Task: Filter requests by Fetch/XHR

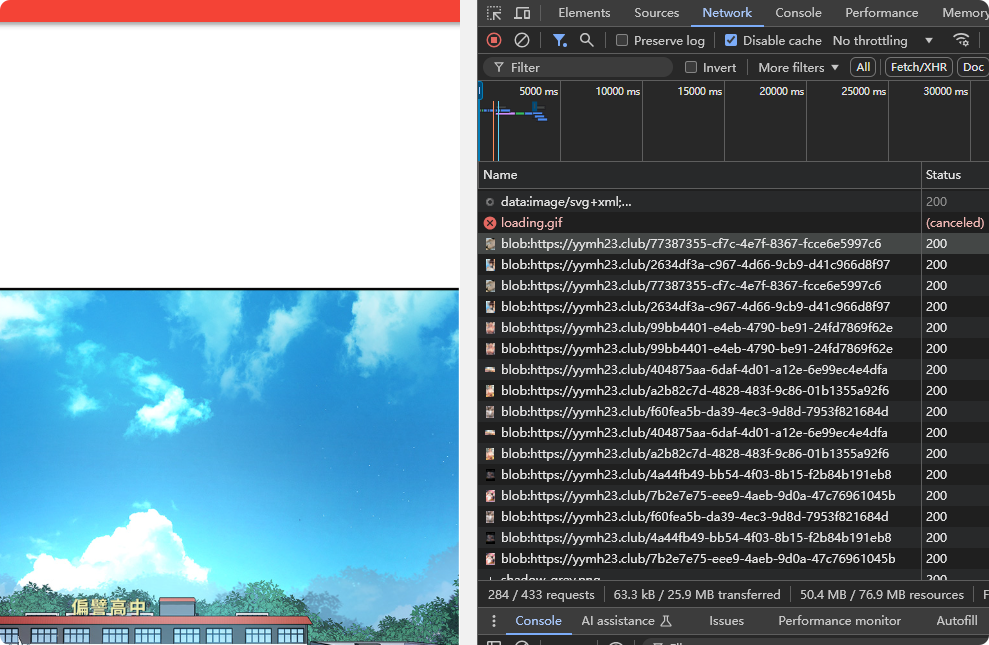Action: click(919, 67)
